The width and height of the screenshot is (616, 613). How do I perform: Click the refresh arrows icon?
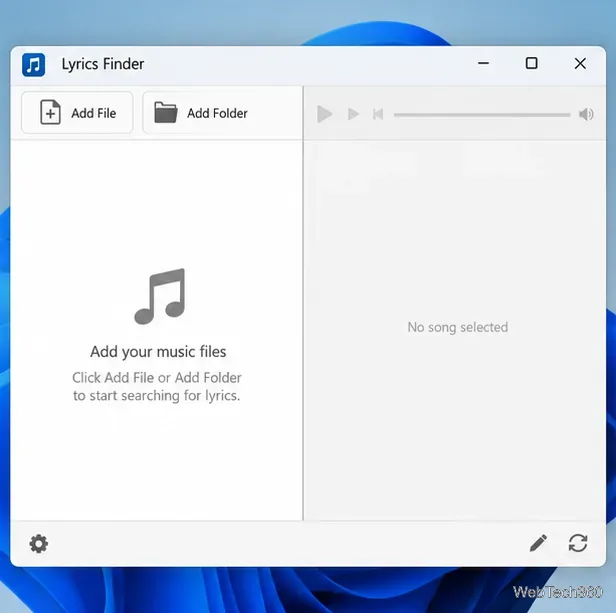[578, 543]
